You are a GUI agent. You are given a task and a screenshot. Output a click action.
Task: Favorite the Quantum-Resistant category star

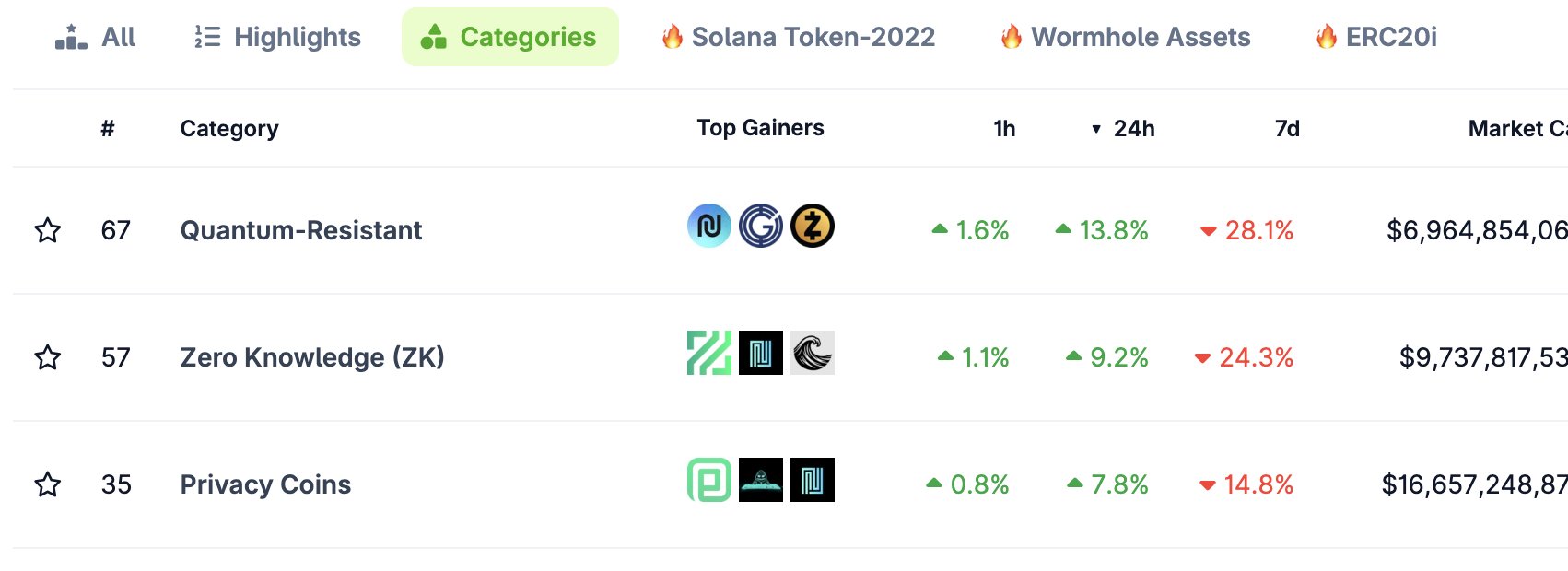[48, 230]
